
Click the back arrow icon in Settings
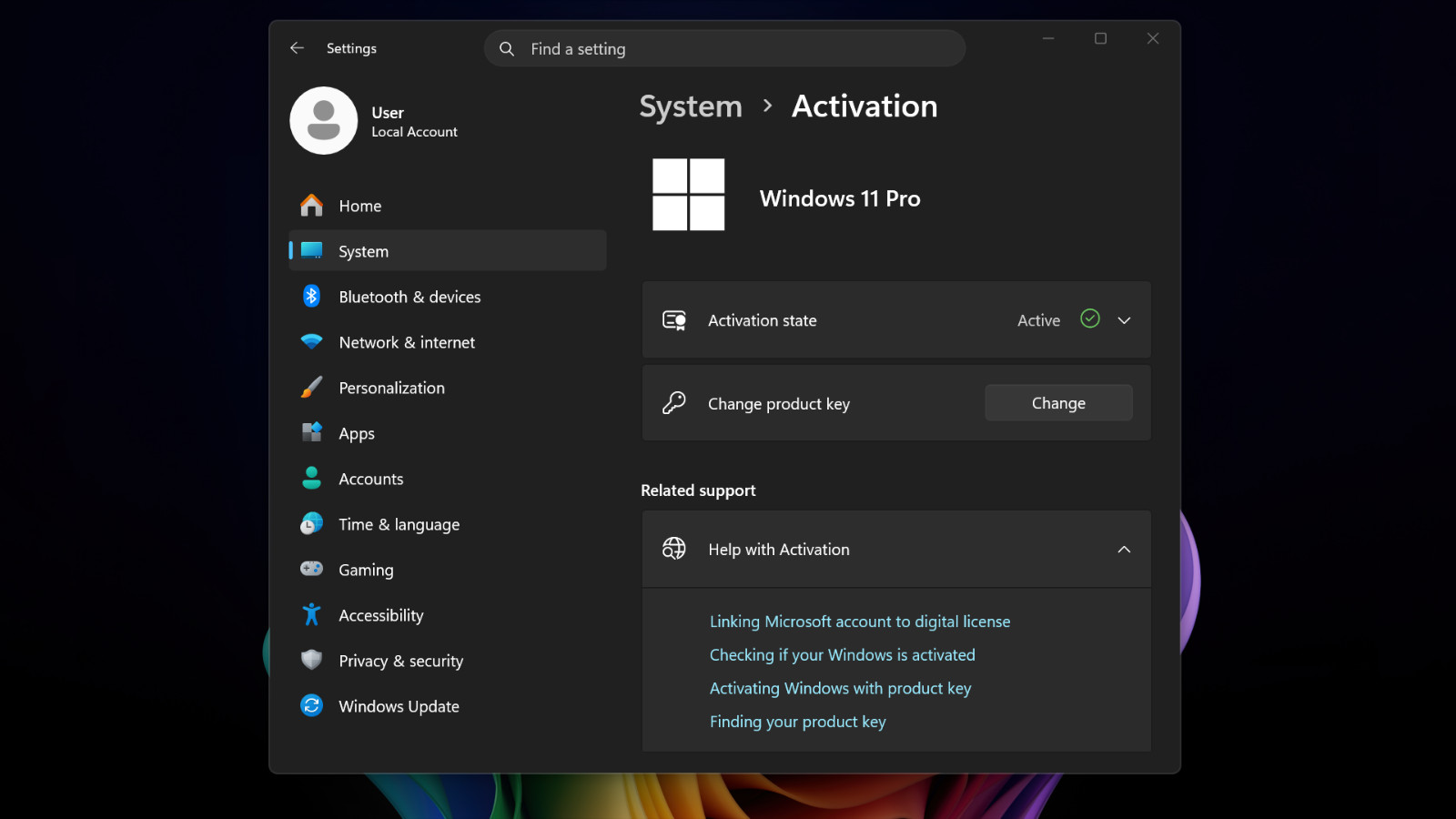(297, 48)
